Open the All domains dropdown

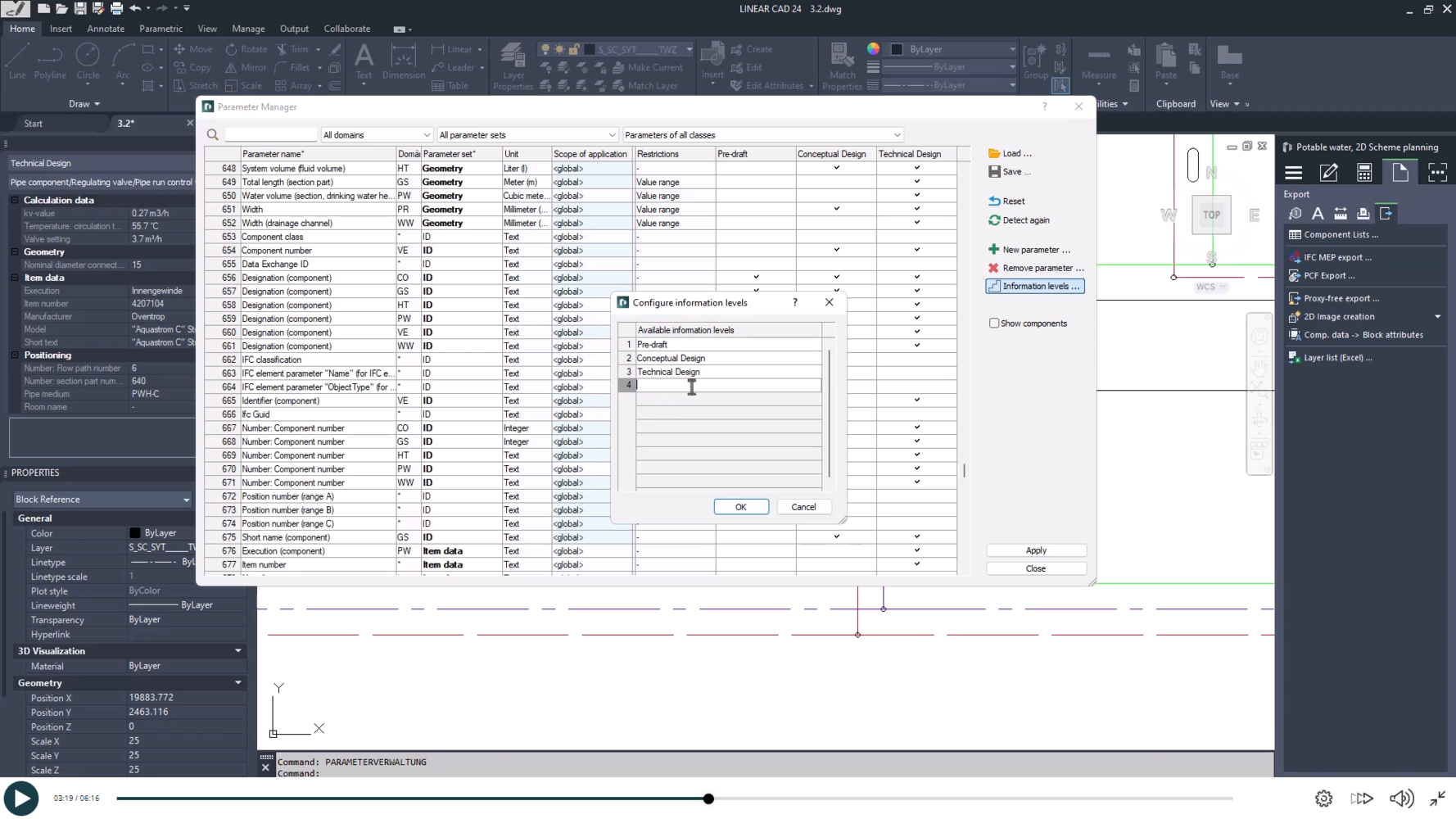(x=376, y=135)
